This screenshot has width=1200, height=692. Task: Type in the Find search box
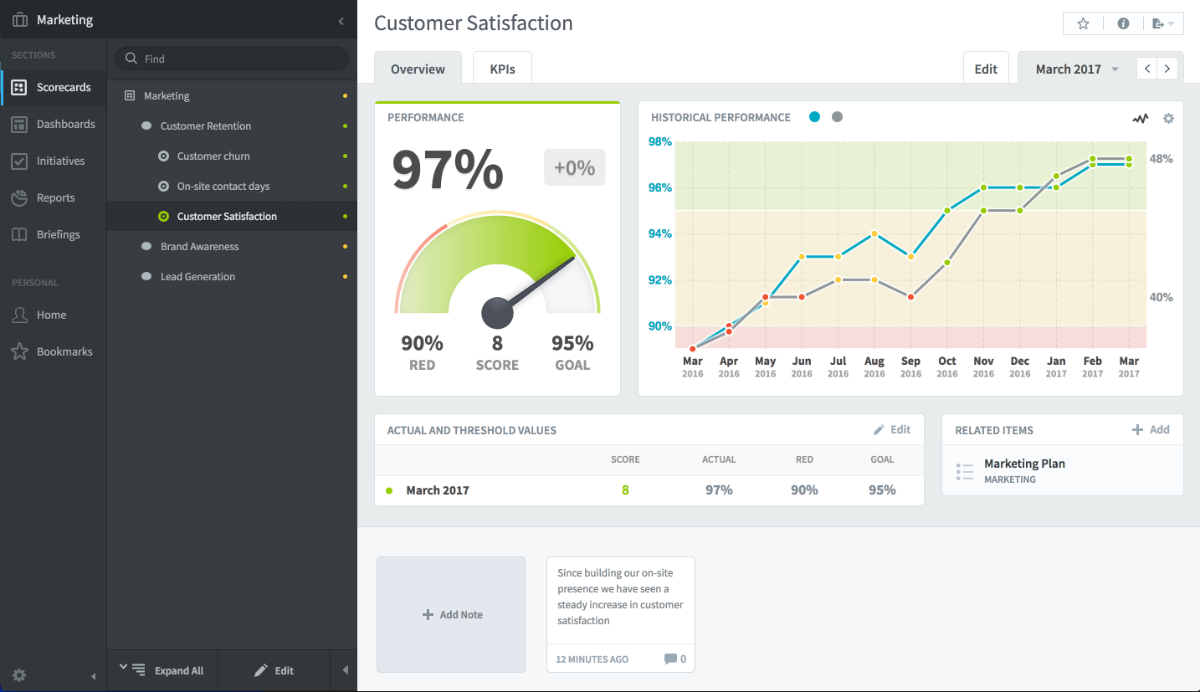[x=230, y=58]
